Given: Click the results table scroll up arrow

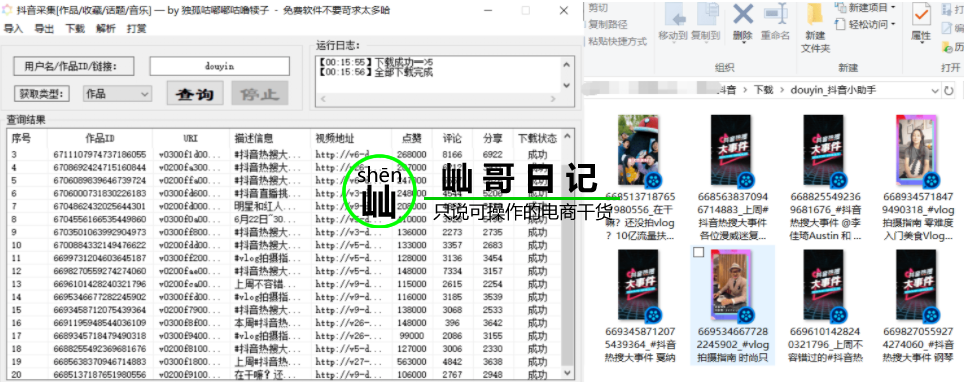Looking at the screenshot, I should (x=568, y=136).
